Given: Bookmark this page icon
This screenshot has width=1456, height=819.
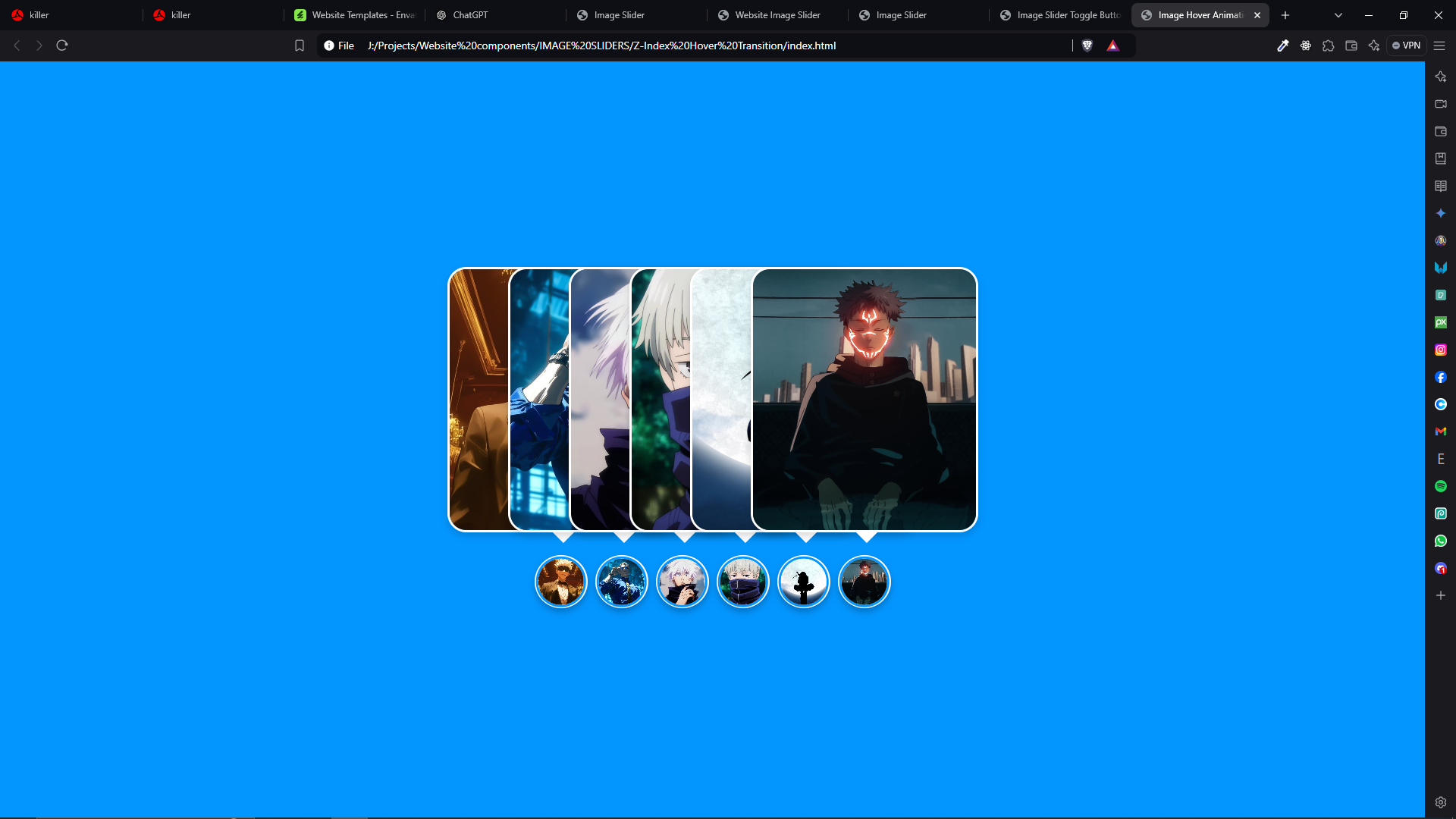Looking at the screenshot, I should click(300, 45).
